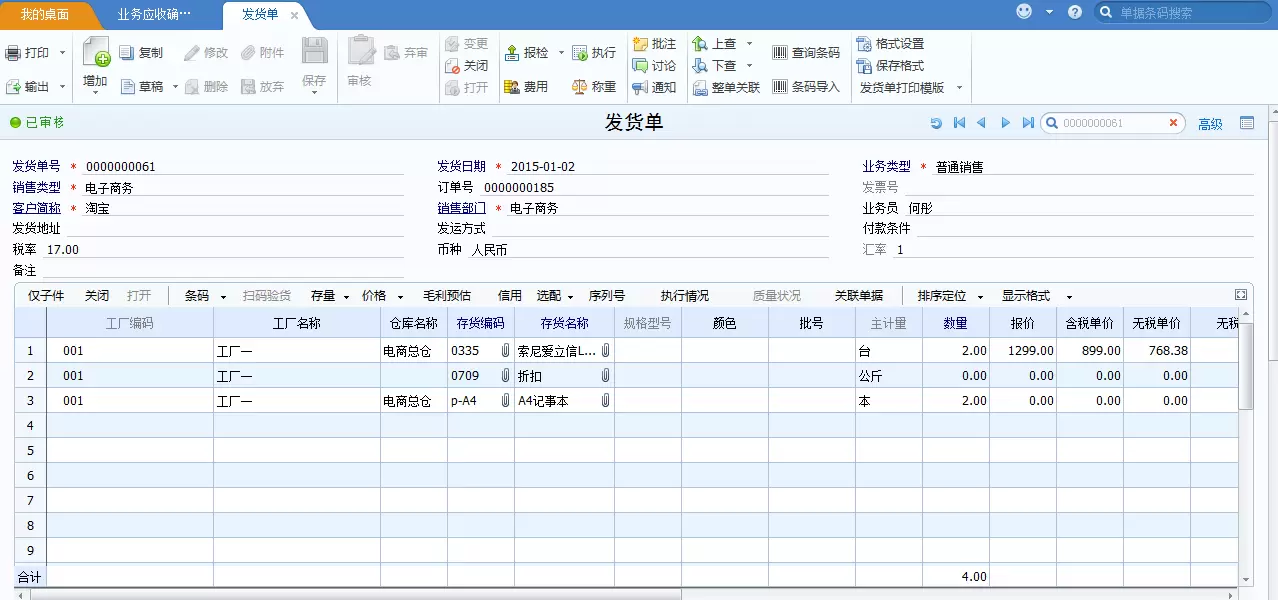Go to the next record arrow
This screenshot has height=600, width=1278.
(1005, 123)
